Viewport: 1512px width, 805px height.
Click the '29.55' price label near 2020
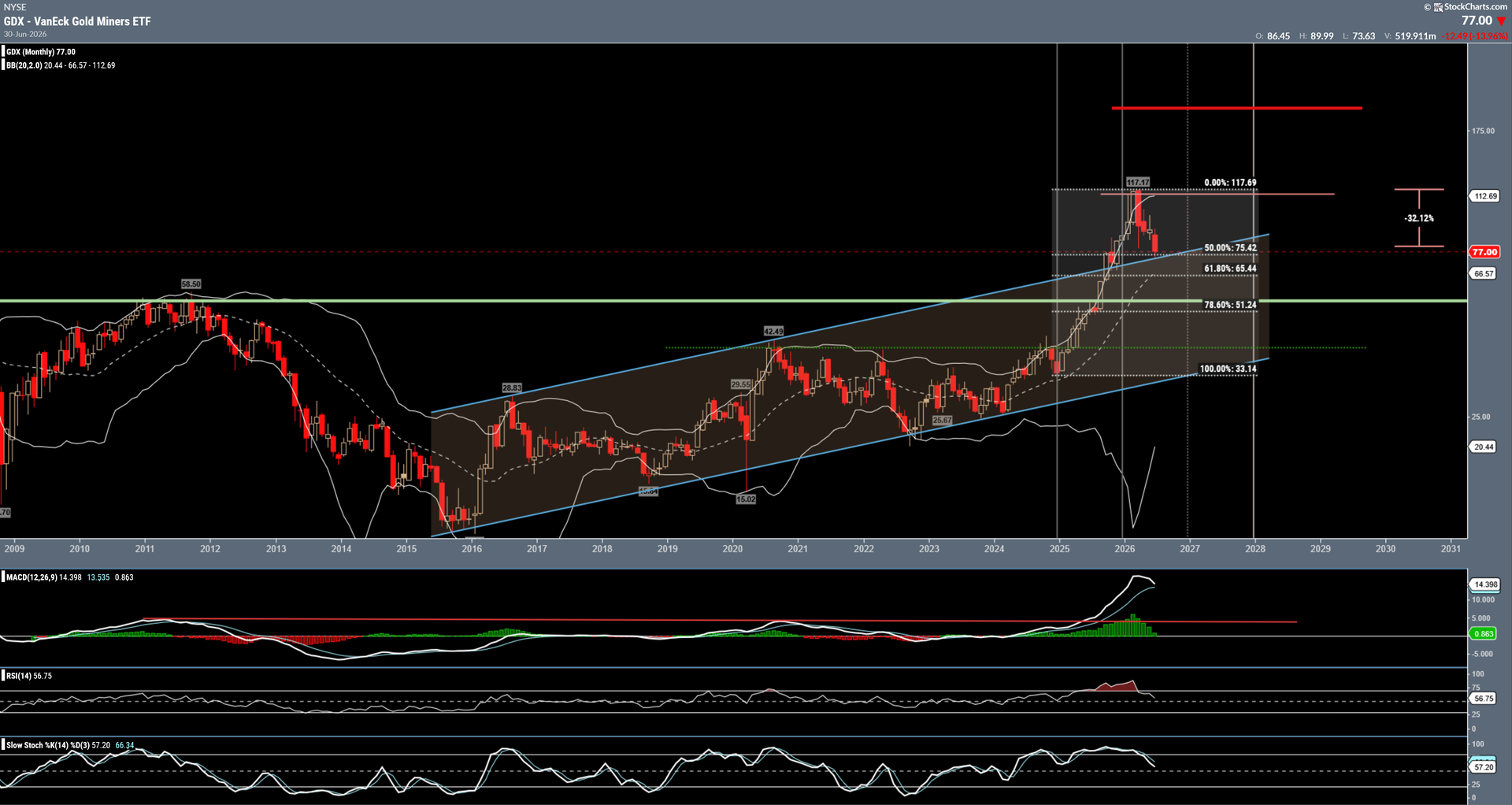coord(740,384)
